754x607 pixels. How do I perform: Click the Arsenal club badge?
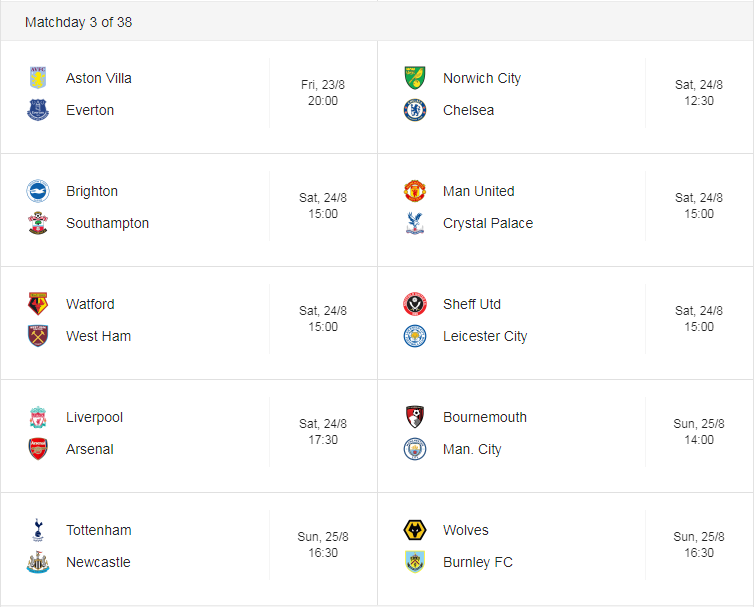click(38, 449)
